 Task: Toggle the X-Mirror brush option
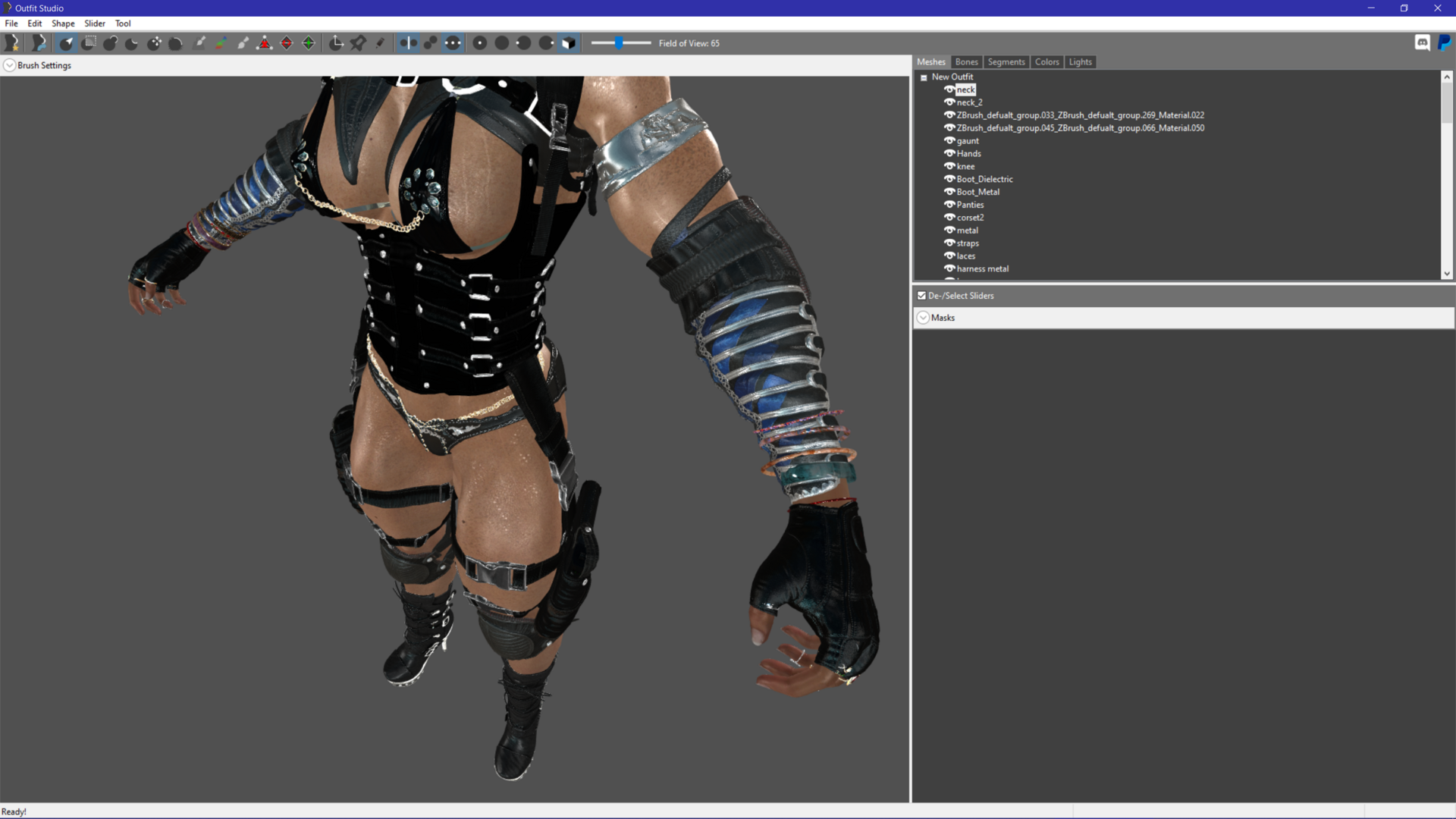click(408, 43)
